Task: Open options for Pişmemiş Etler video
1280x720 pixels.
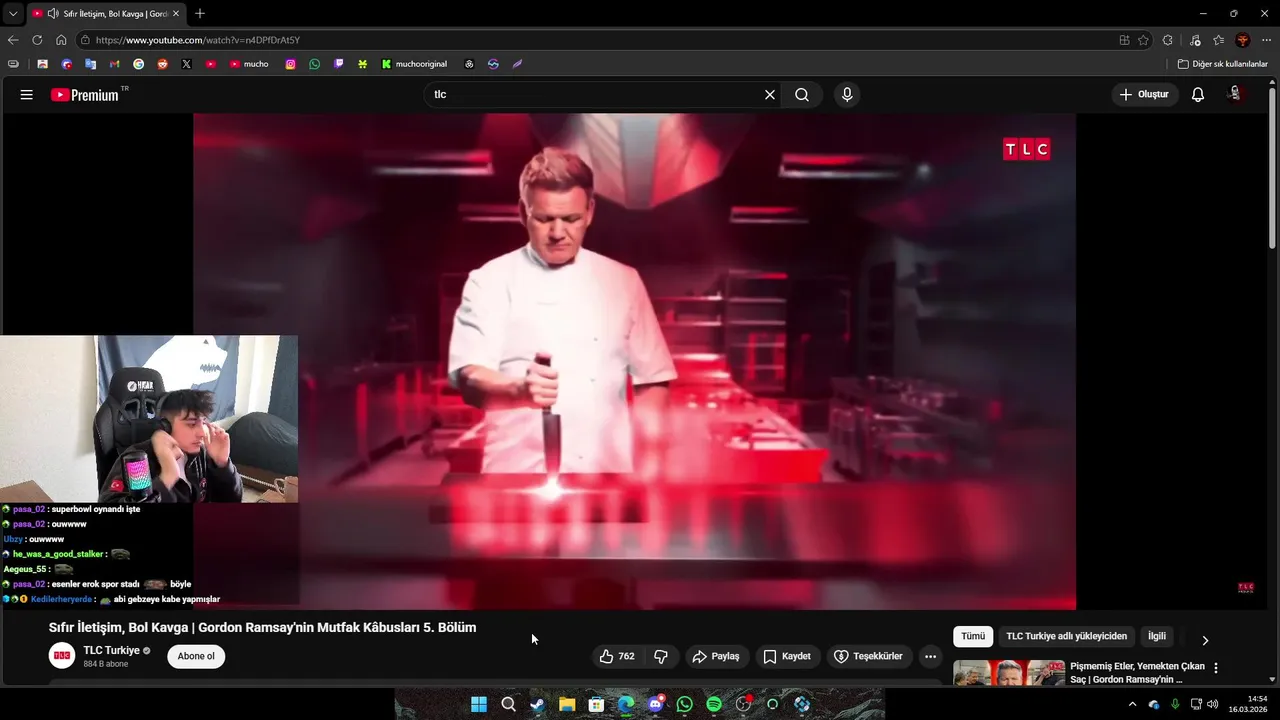Action: coord(1216,668)
